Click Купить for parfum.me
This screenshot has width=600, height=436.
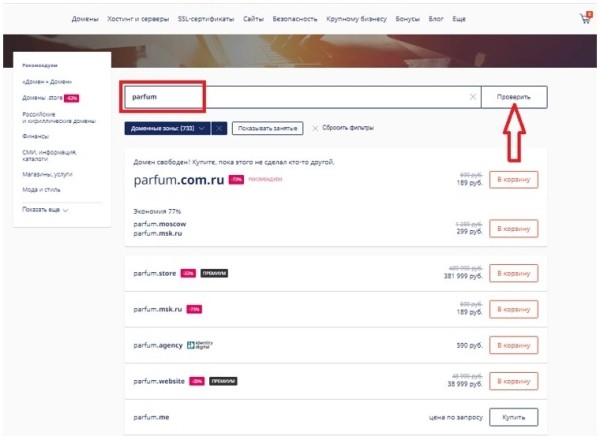coord(513,416)
